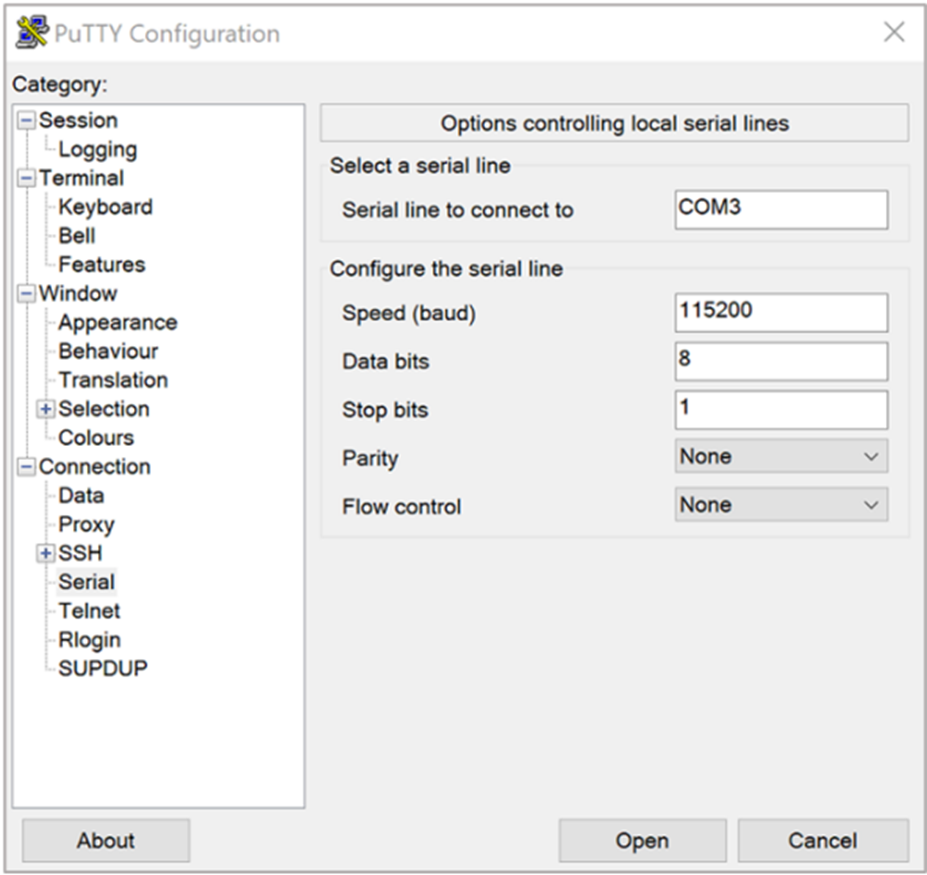Open the Colours category
This screenshot has height=875, width=927.
tap(96, 438)
